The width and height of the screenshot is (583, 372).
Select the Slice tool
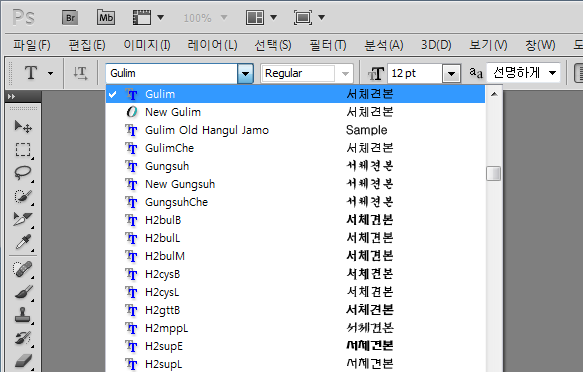pos(23,219)
